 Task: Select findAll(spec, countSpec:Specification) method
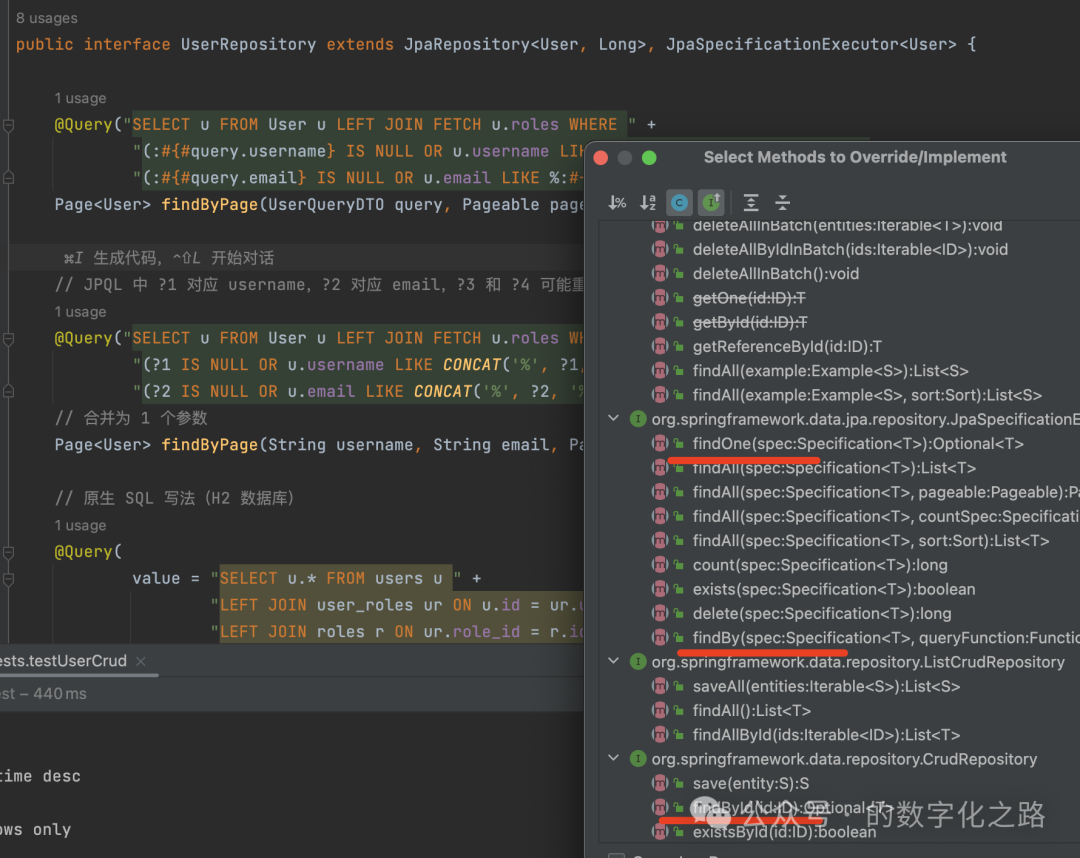coord(886,516)
